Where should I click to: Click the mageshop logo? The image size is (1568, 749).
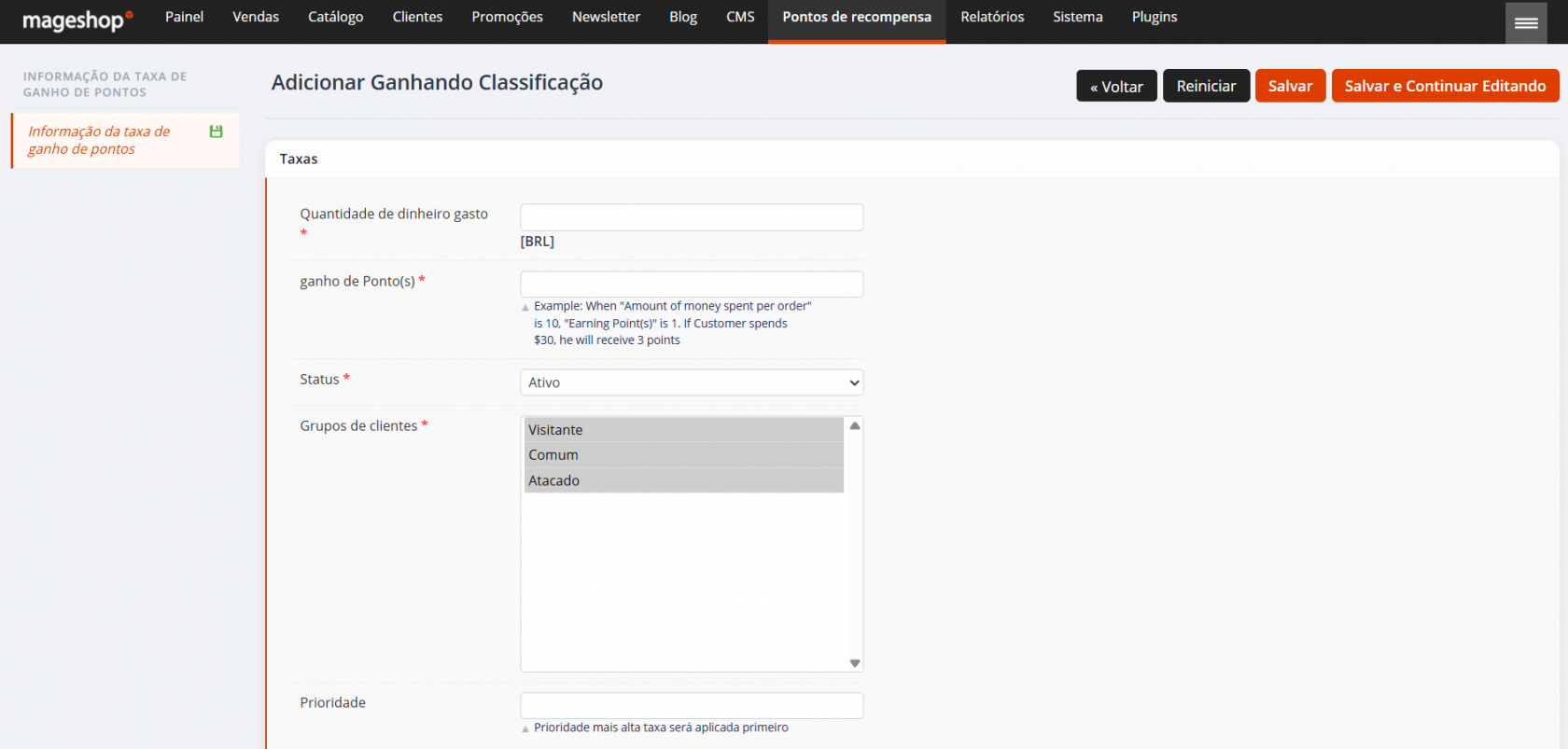coord(77,20)
